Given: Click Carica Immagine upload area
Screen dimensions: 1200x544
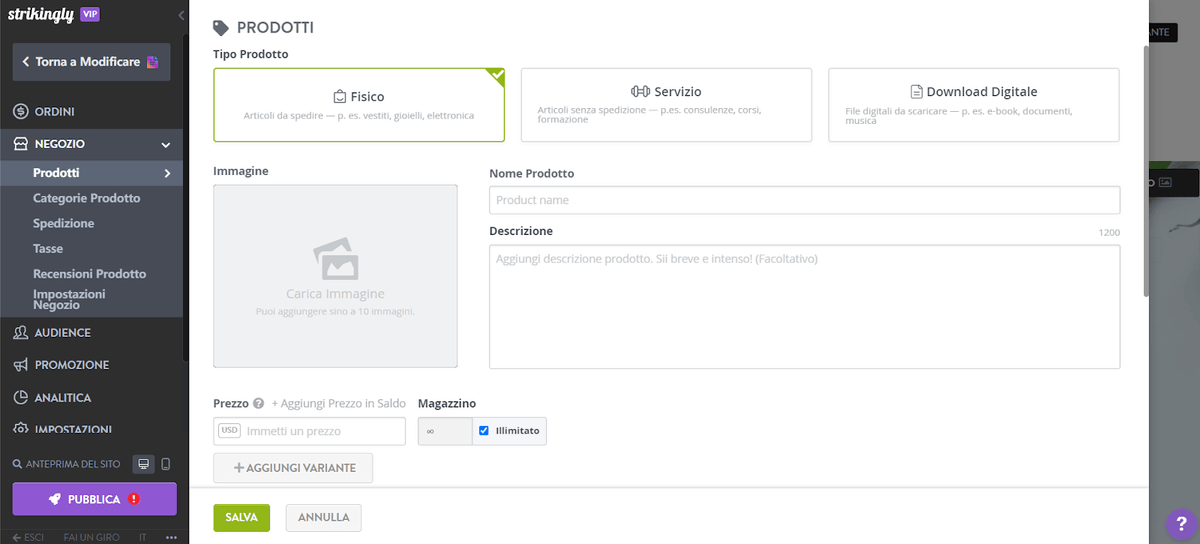Looking at the screenshot, I should [335, 276].
